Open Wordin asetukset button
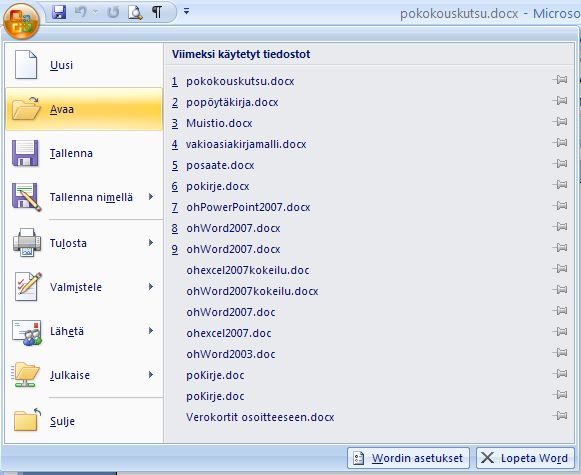Viewport: 581px width, 475px height. tap(408, 458)
